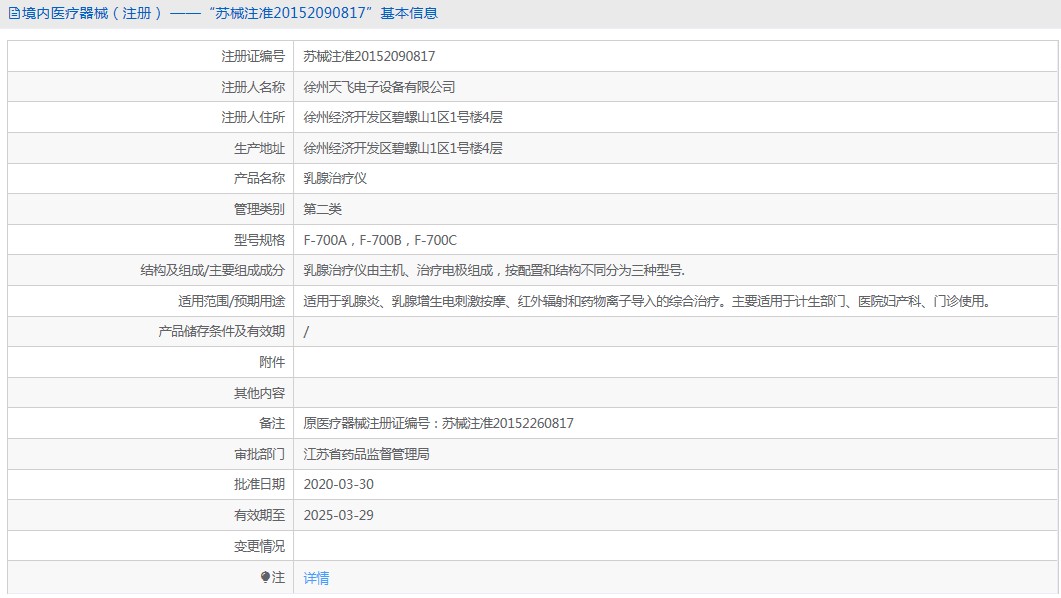Click the label 批准日期
Viewport: 1061px width, 598px height.
click(259, 484)
